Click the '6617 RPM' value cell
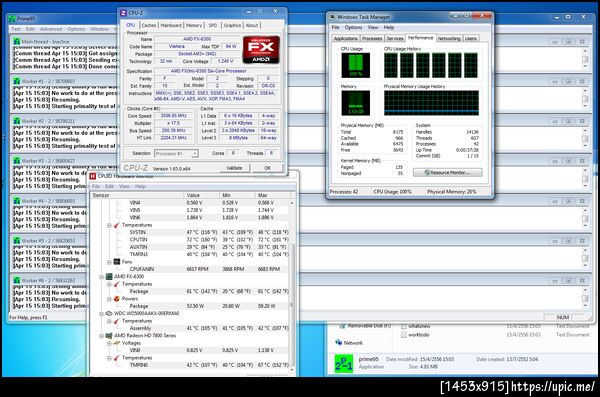Image resolution: width=600 pixels, height=397 pixels. (197, 269)
